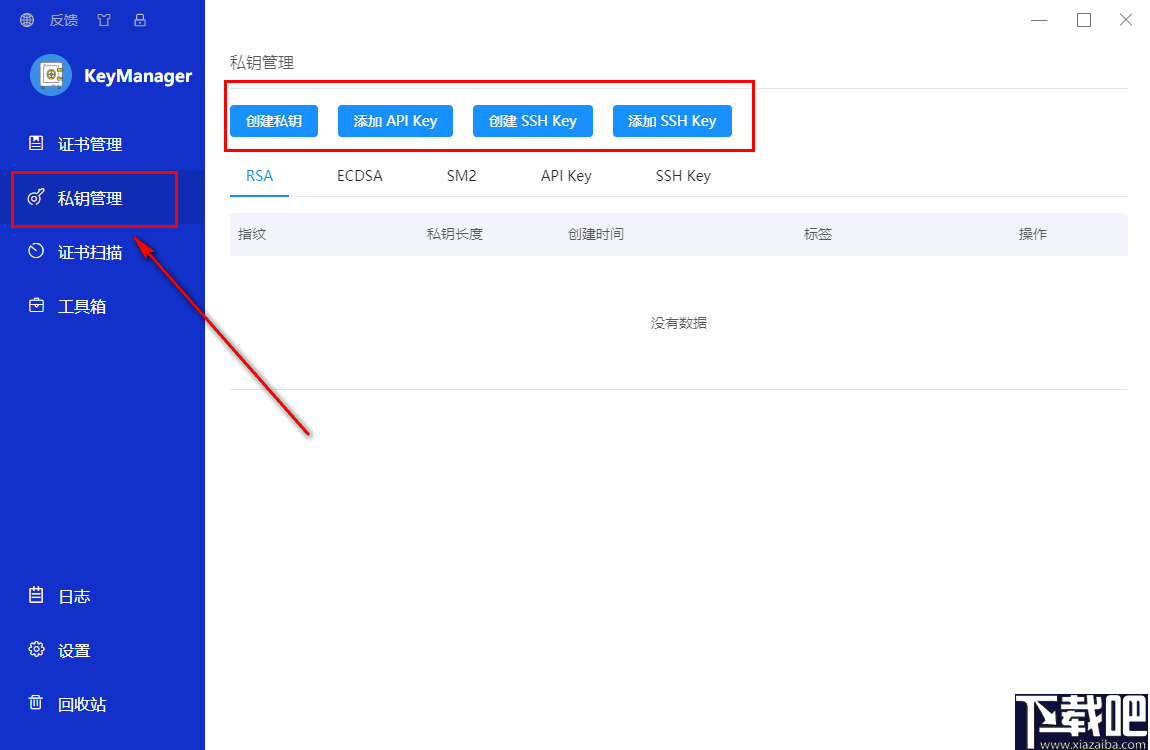This screenshot has width=1150, height=750.
Task: Click the KeyManager safe logo
Action: coord(49,74)
